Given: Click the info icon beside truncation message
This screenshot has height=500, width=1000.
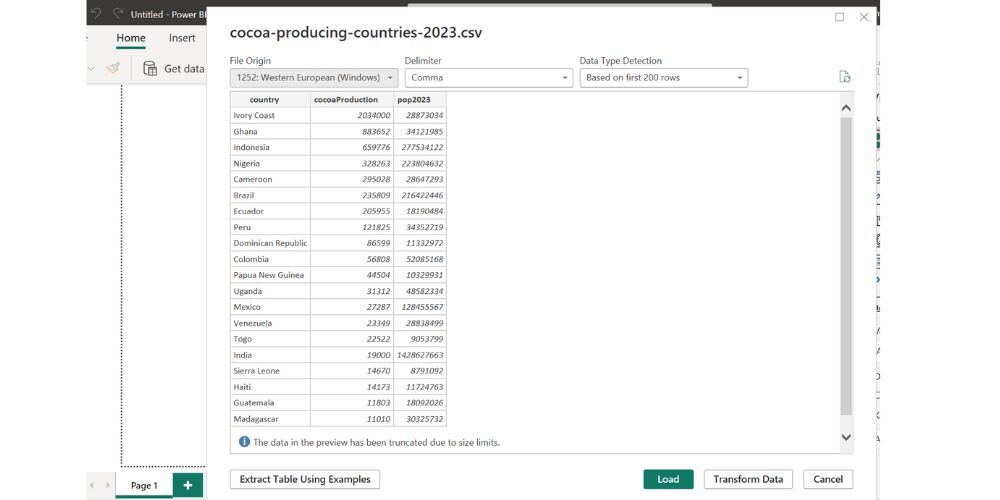Looking at the screenshot, I should point(243,442).
